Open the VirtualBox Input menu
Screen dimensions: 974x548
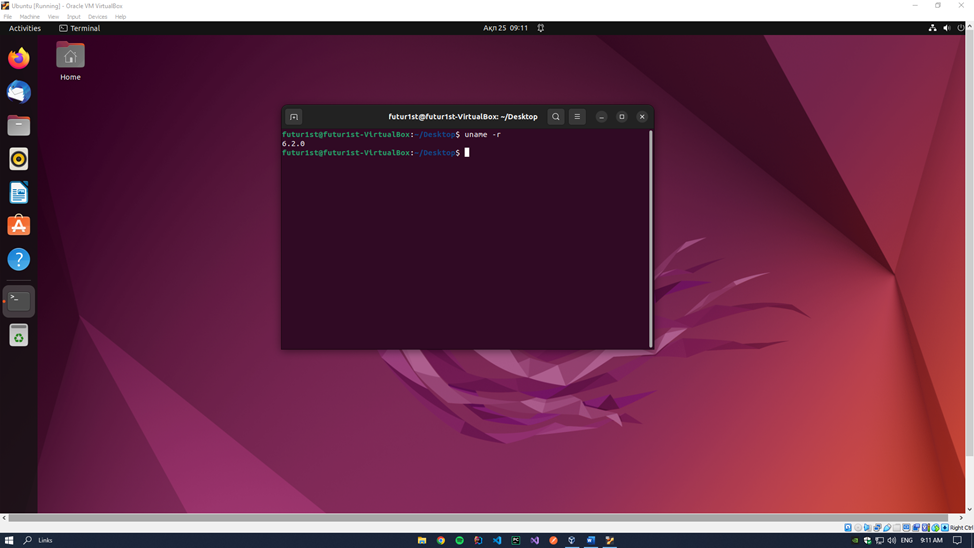73,17
